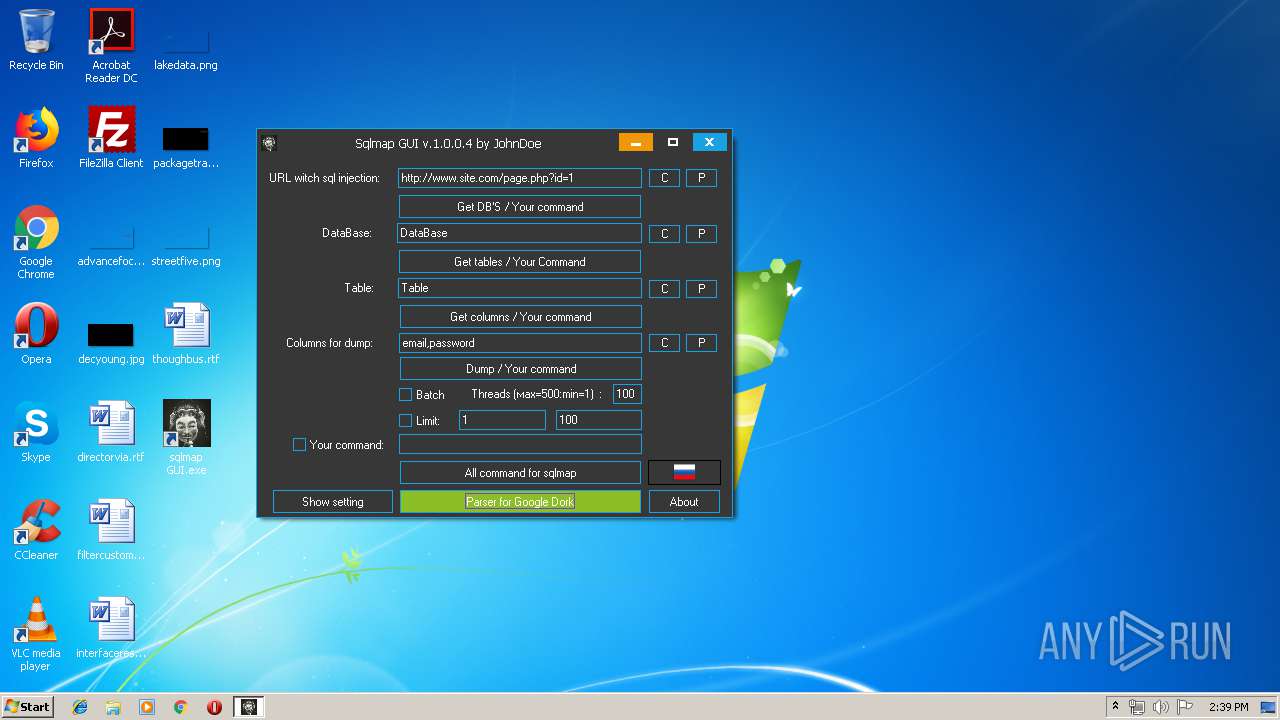Focus the Limit start field containing 1

click(502, 420)
